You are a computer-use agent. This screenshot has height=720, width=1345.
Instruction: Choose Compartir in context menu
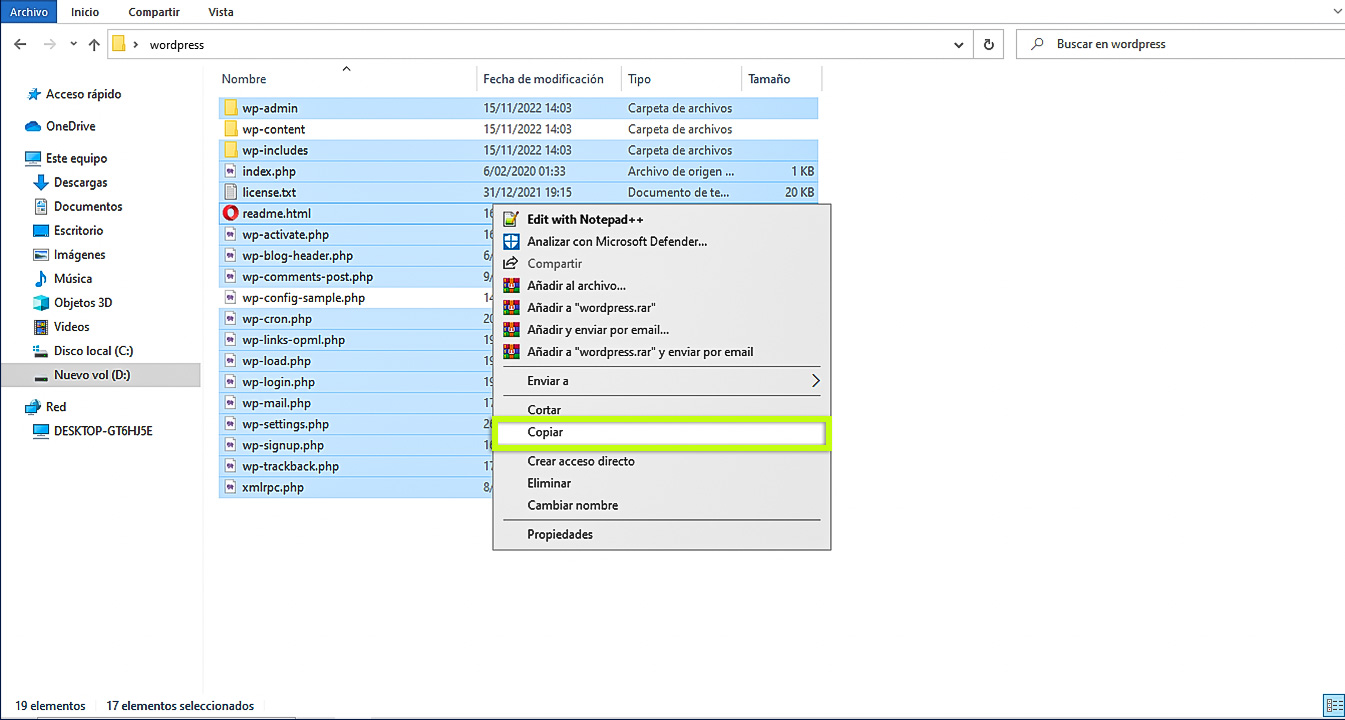coord(661,263)
